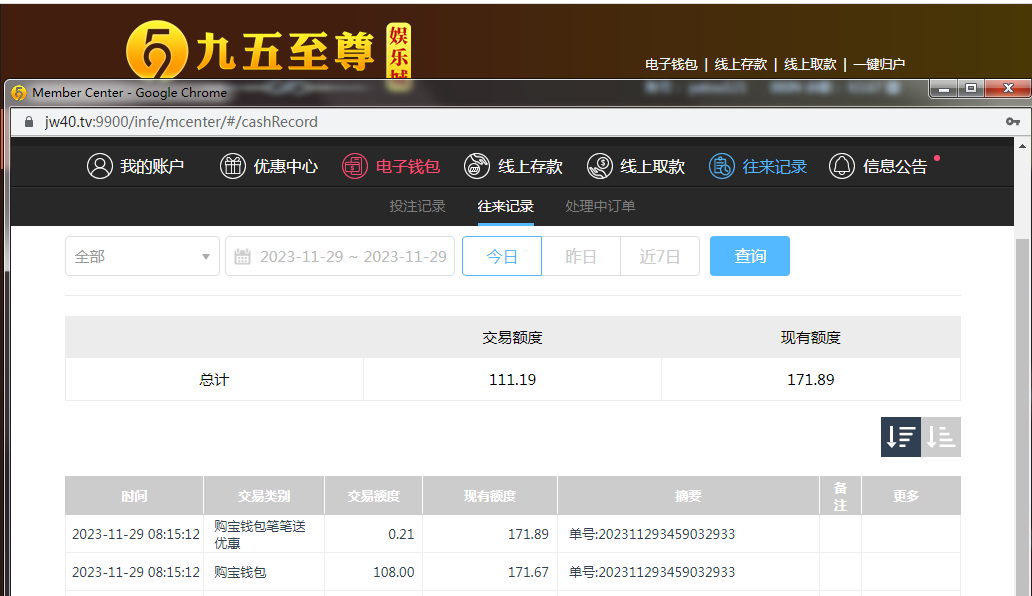Open 电子钱包 wallet icon
The height and width of the screenshot is (596, 1032).
click(x=354, y=166)
